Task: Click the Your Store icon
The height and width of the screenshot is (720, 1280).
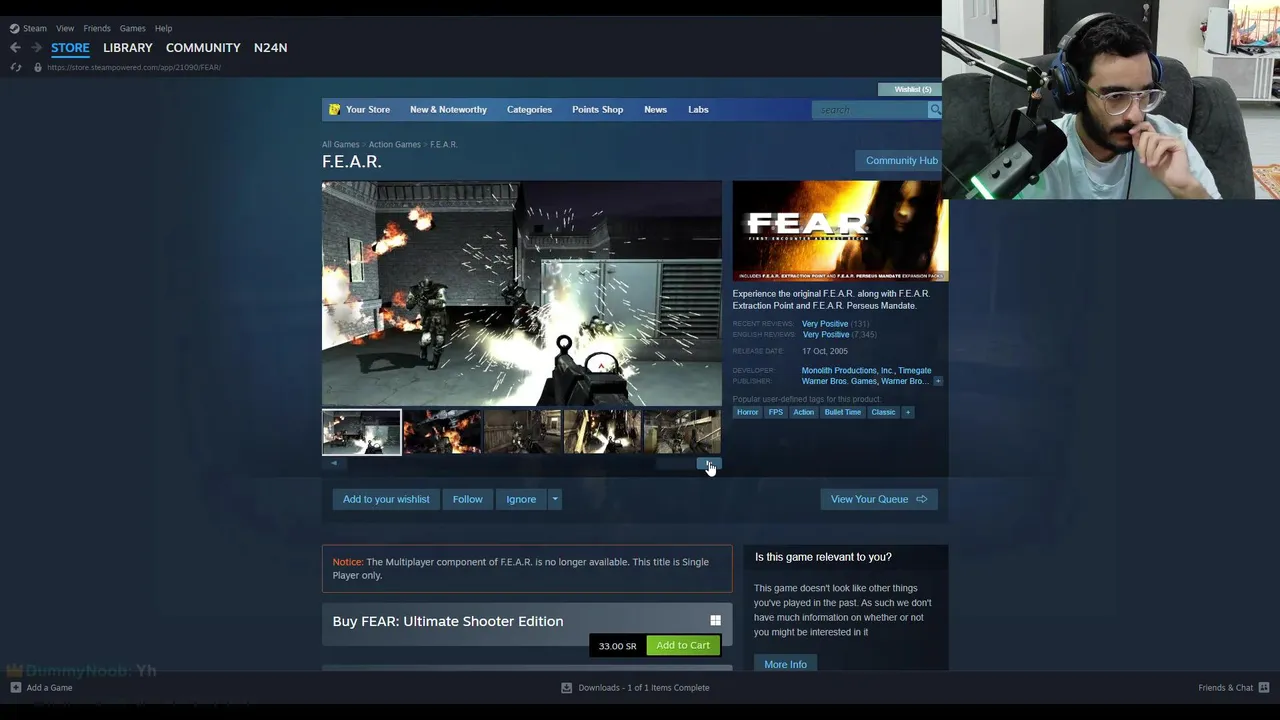Action: click(x=335, y=109)
